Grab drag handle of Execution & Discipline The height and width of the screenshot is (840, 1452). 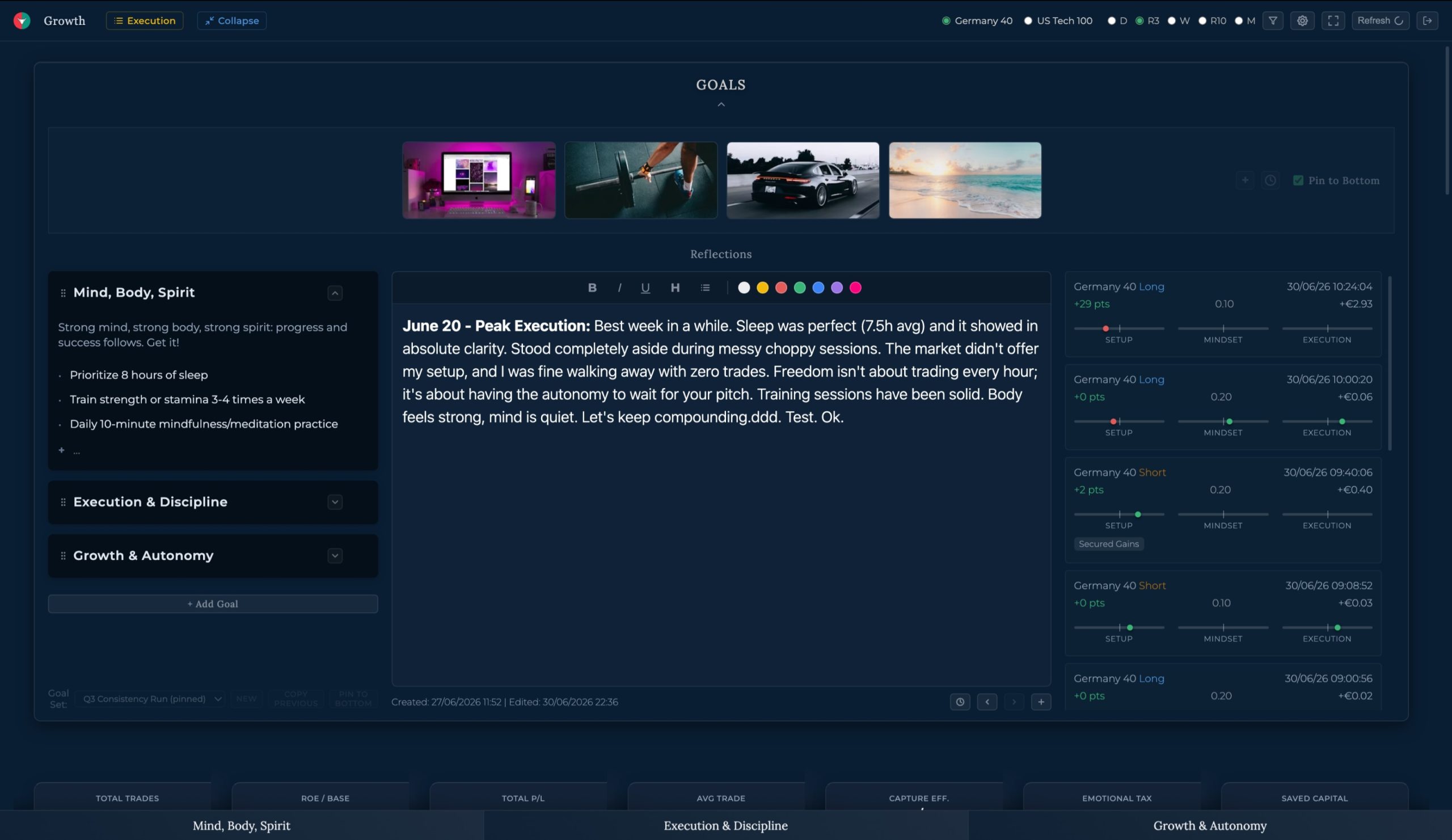click(63, 502)
